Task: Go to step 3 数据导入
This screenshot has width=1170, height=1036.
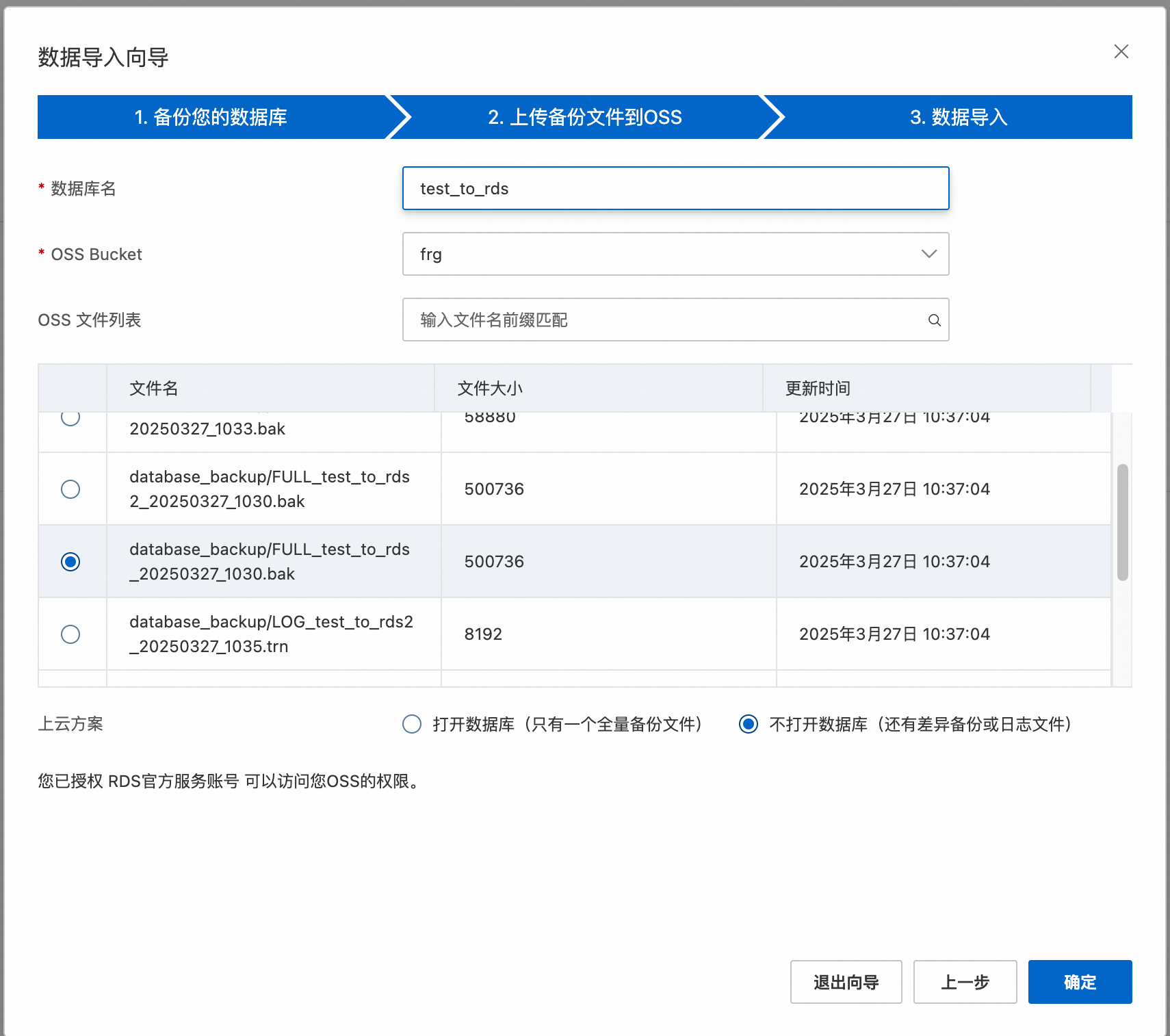Action: (x=958, y=117)
